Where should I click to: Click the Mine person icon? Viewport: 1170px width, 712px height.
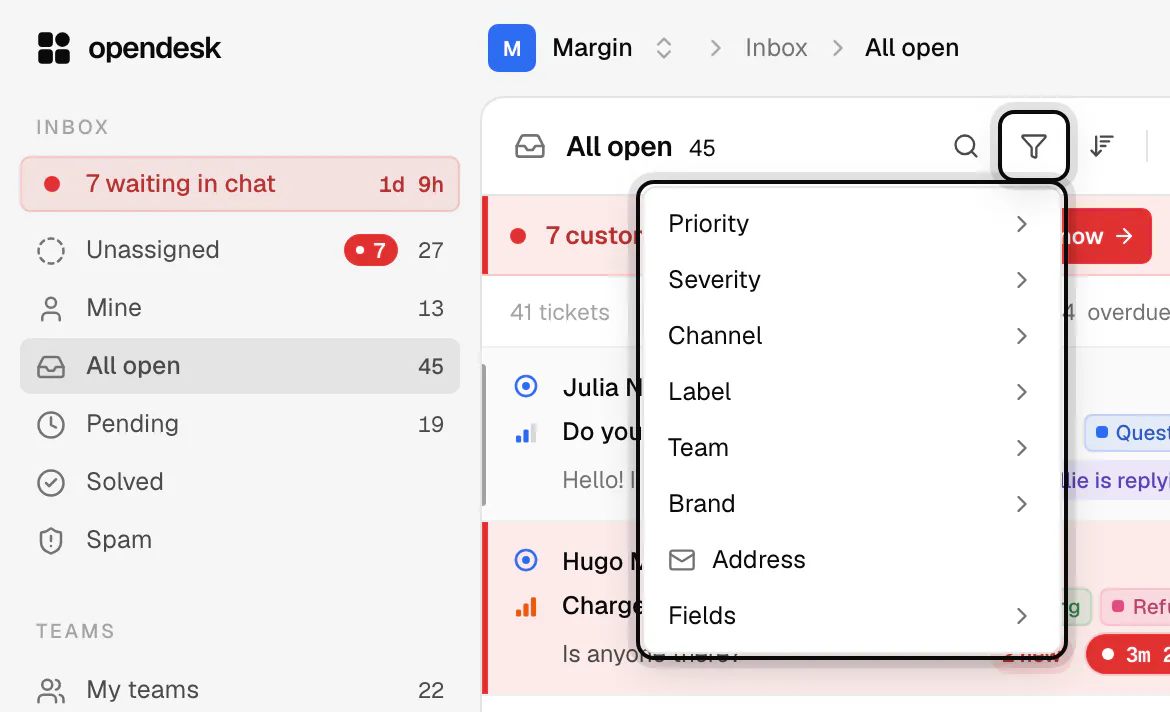(51, 308)
